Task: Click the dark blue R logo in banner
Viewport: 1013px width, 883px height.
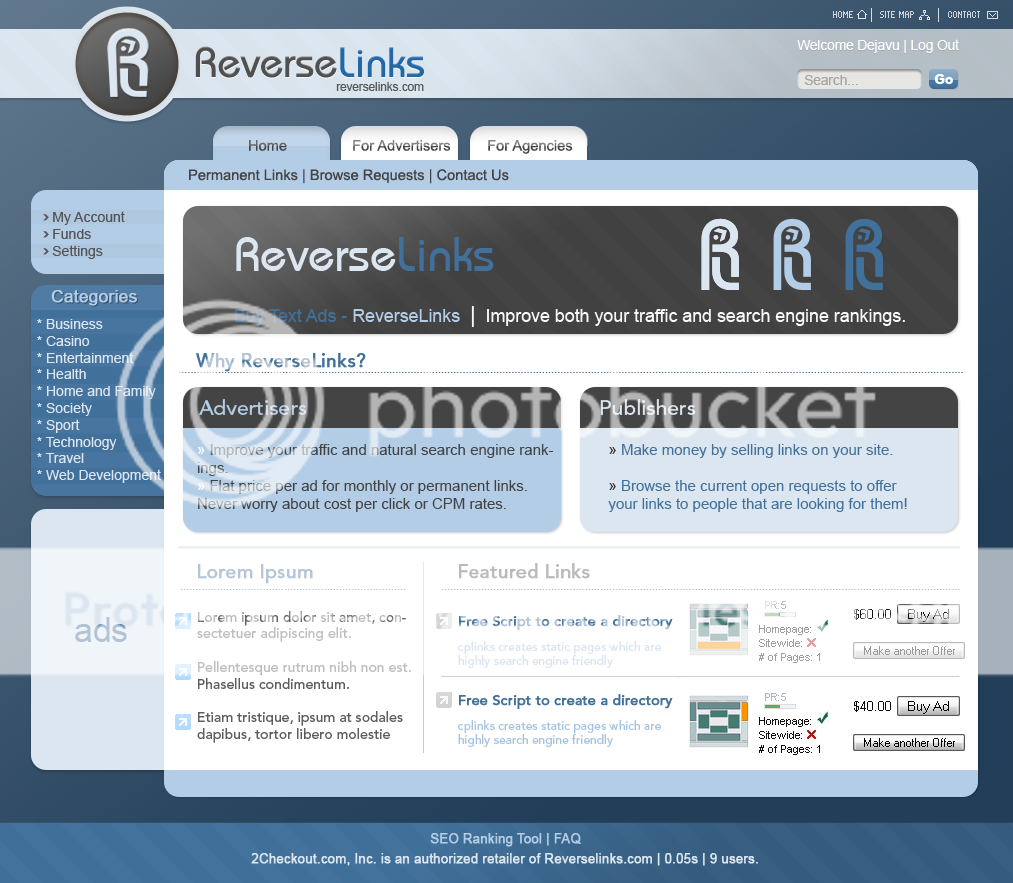Action: (864, 255)
